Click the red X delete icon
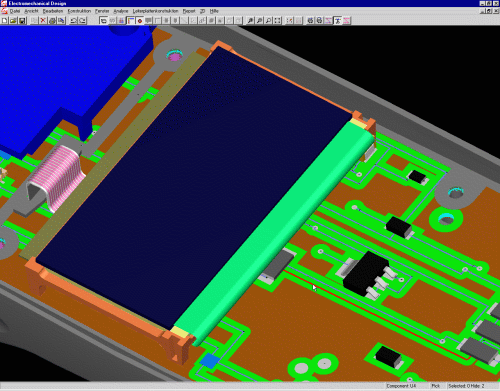The height and width of the screenshot is (391, 500). (43, 21)
